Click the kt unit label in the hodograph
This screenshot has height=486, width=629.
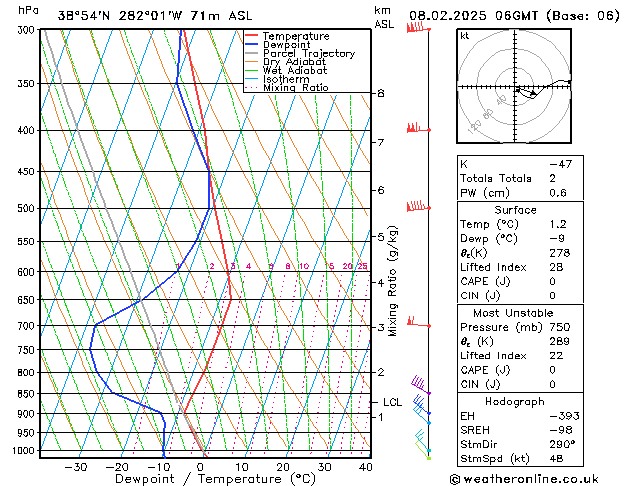click(x=464, y=36)
